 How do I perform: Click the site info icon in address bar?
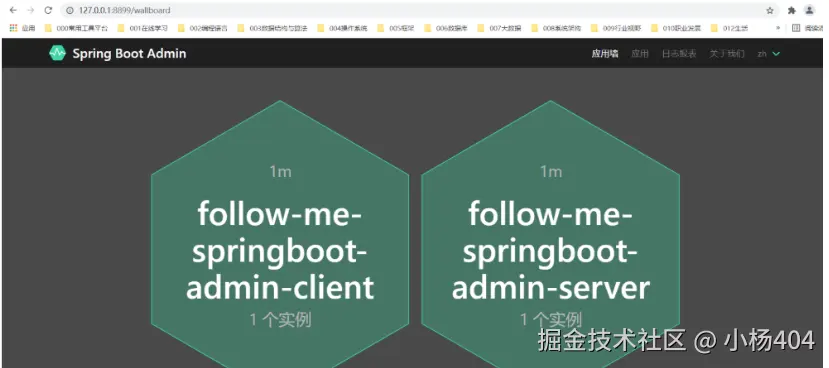[69, 10]
